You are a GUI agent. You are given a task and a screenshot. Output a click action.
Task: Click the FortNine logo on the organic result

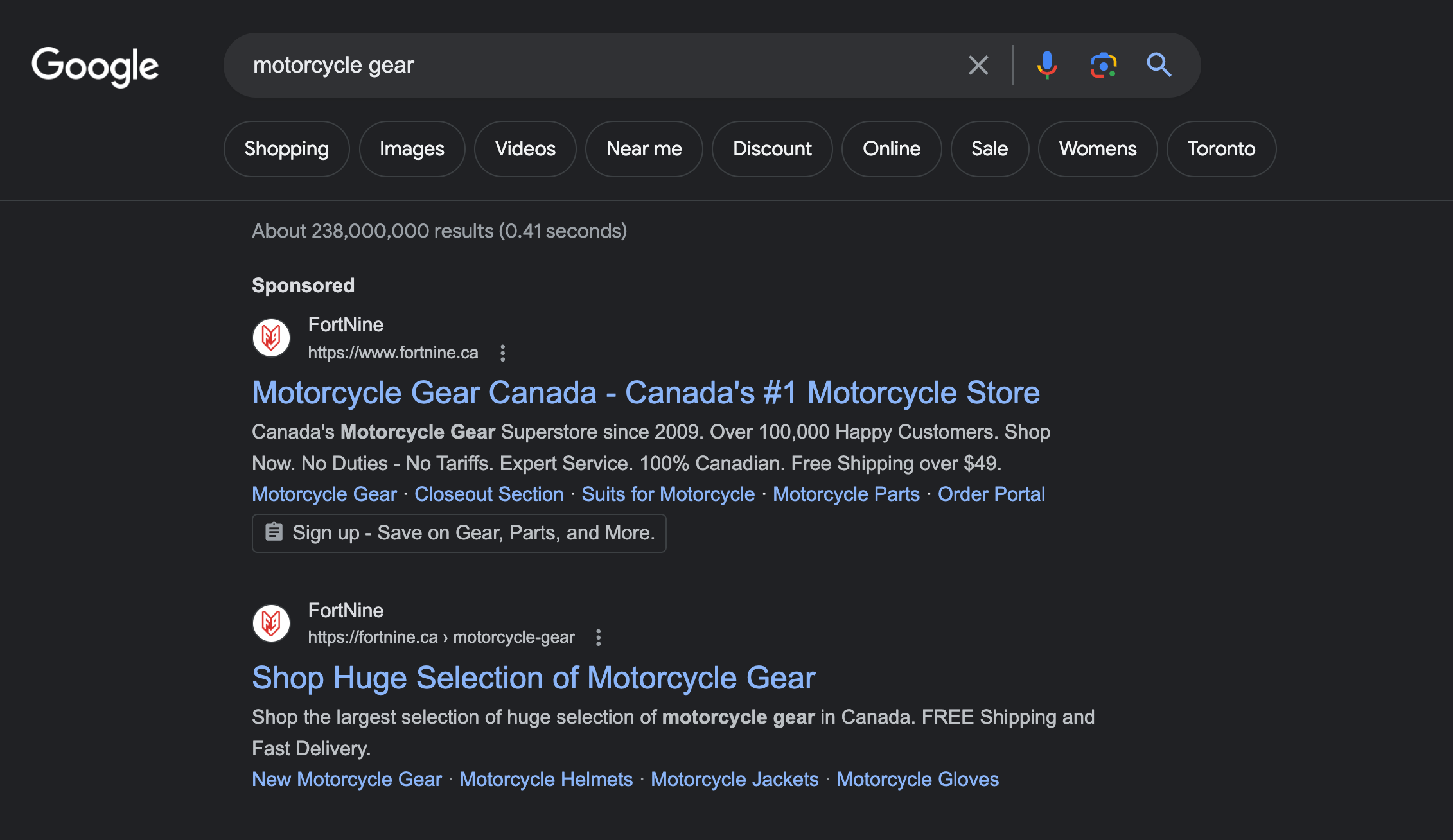[271, 623]
